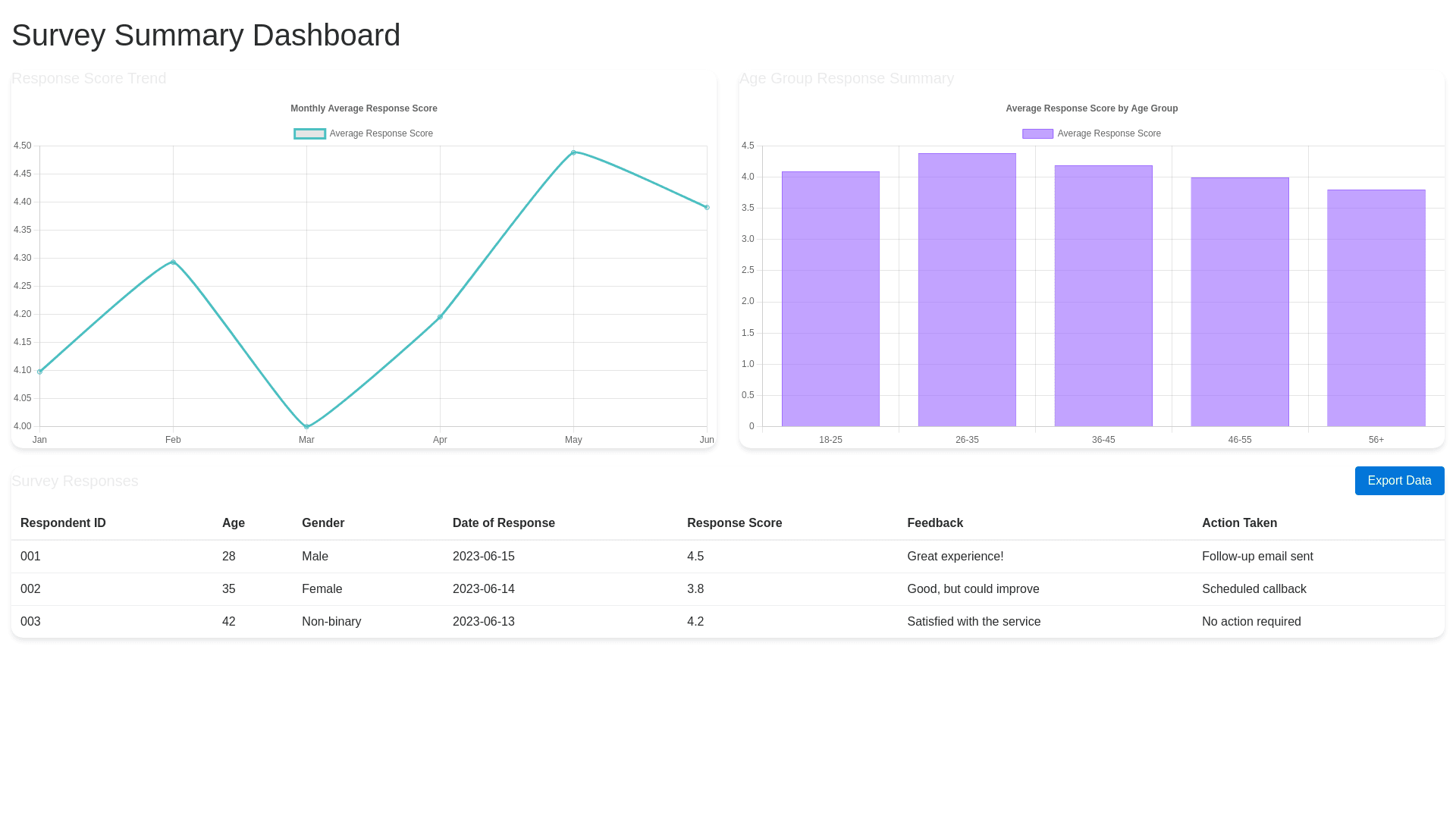Viewport: 1456px width, 819px height.
Task: Click the Mar data point on line chart
Action: [x=306, y=427]
